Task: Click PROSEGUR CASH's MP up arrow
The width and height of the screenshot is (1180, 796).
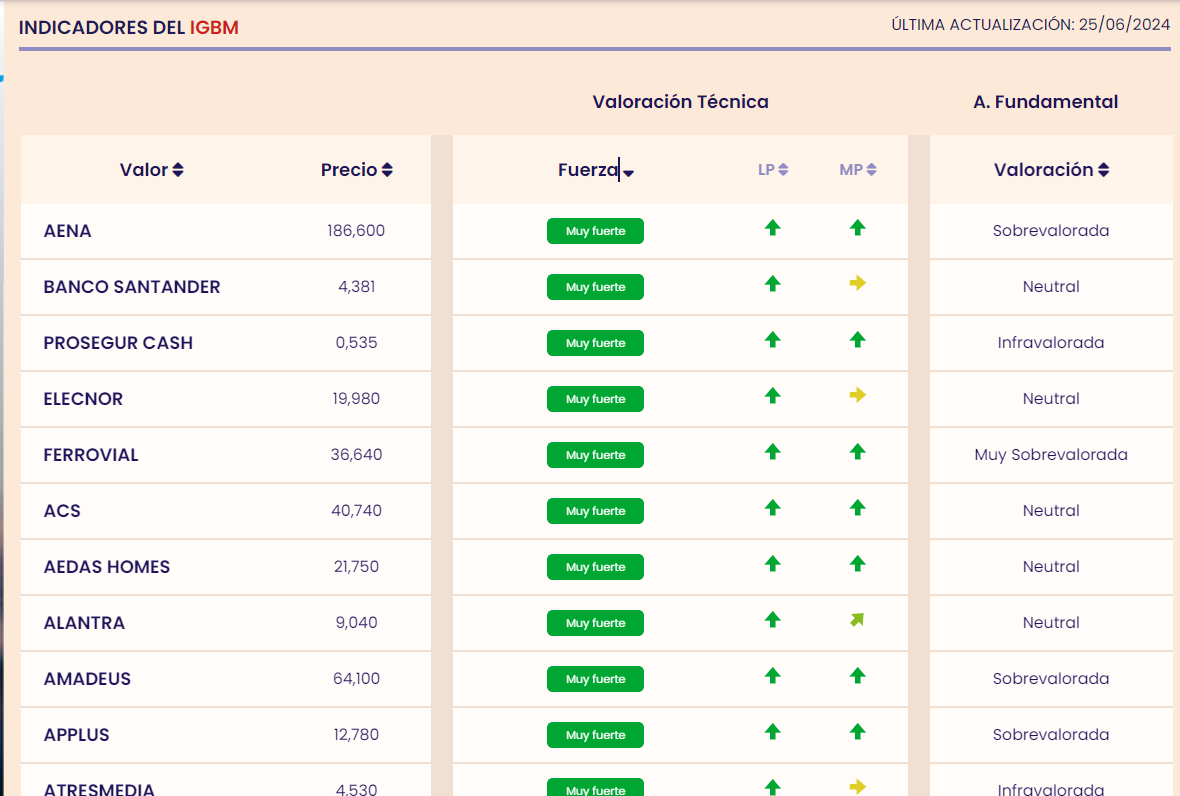Action: [858, 339]
